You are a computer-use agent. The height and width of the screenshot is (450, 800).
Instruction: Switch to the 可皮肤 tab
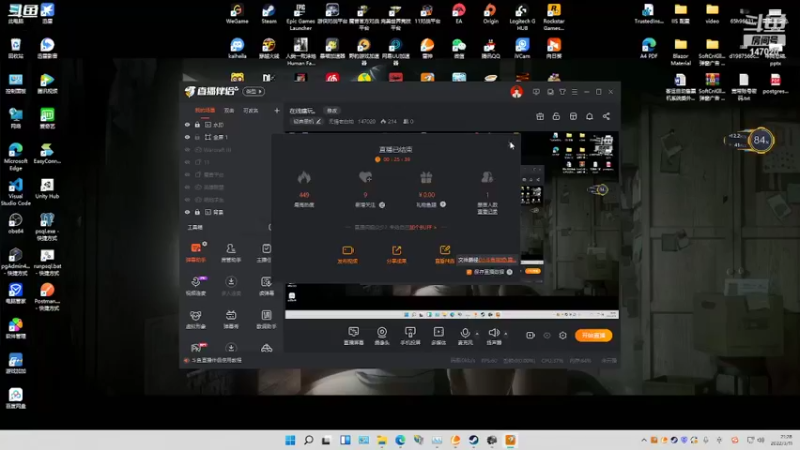click(x=251, y=110)
